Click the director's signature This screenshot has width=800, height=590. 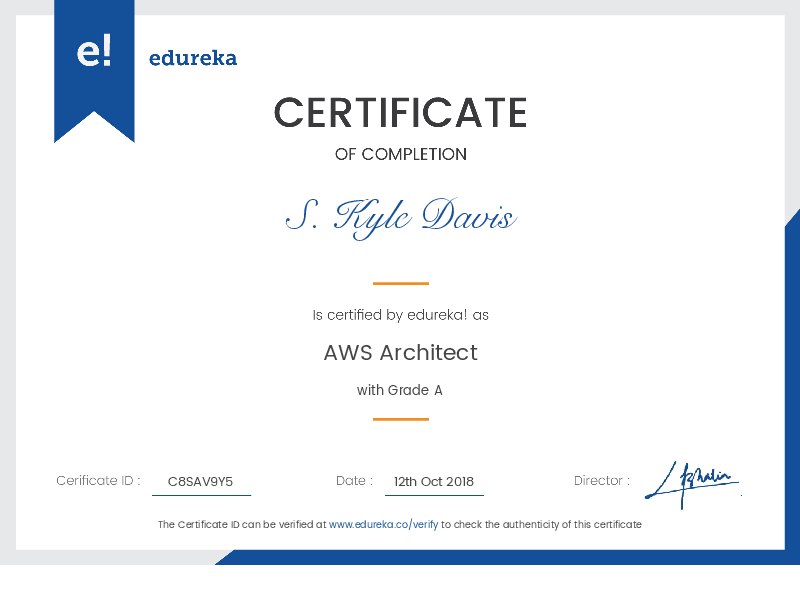692,484
